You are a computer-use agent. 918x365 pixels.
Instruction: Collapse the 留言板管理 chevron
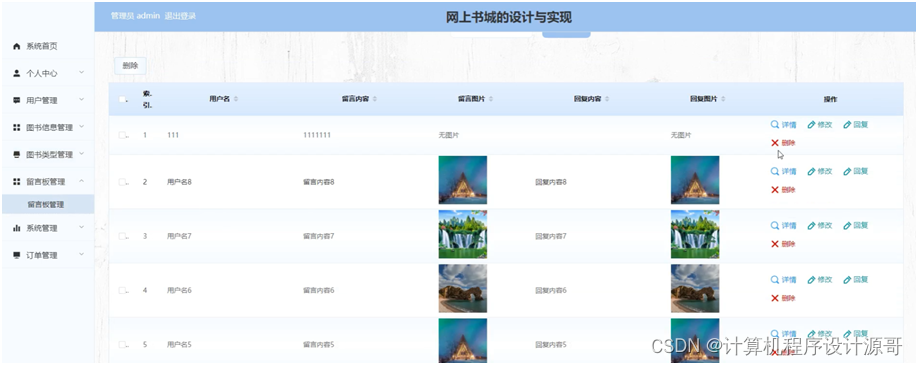pyautogui.click(x=81, y=181)
